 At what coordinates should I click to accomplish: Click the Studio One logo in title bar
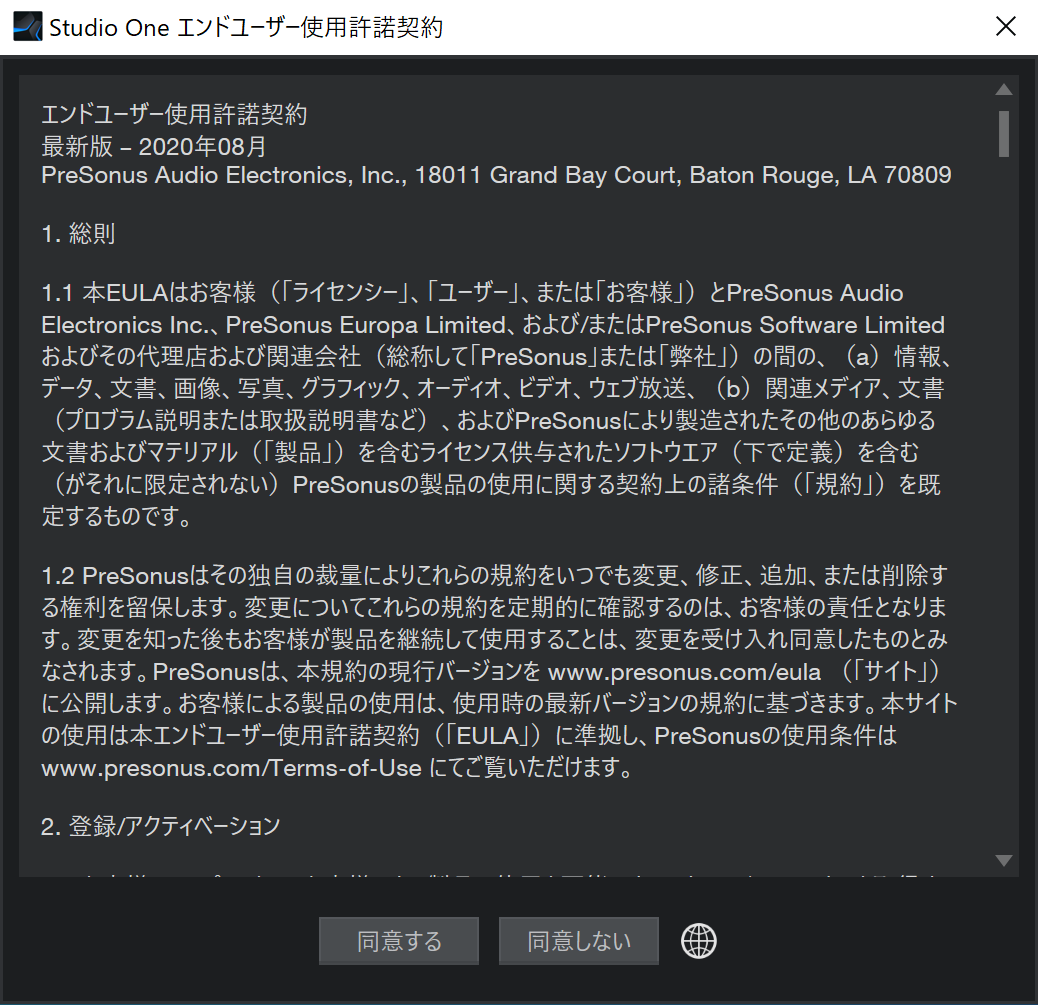(27, 27)
